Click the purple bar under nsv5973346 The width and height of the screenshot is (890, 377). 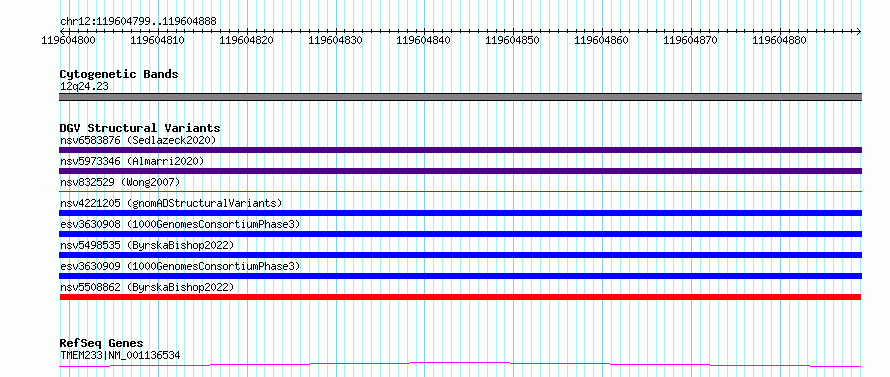(460, 171)
